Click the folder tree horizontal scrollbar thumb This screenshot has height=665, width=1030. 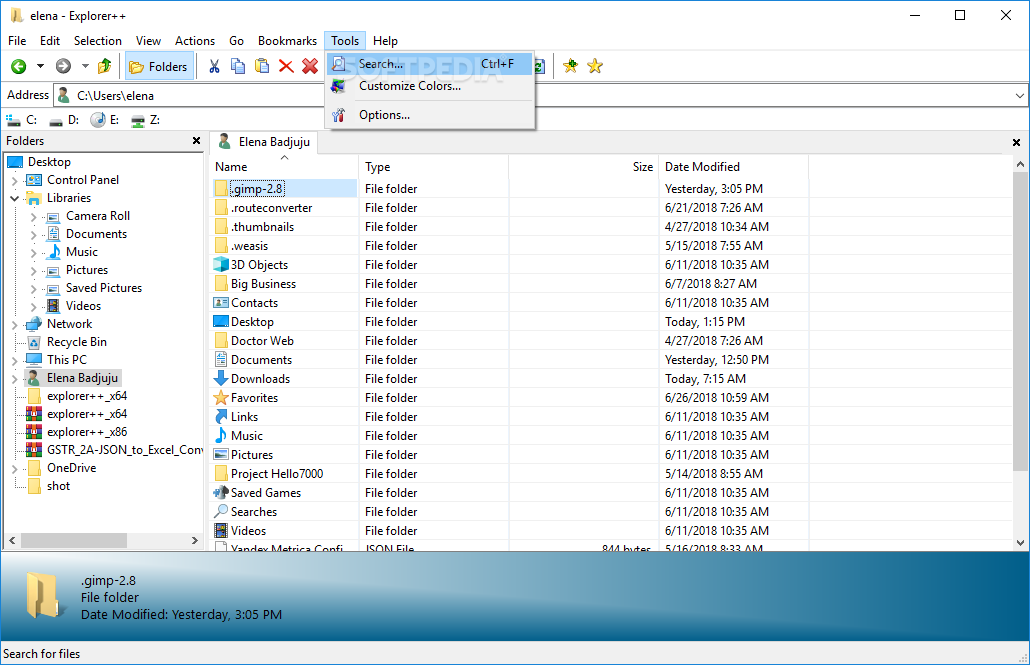(74, 540)
